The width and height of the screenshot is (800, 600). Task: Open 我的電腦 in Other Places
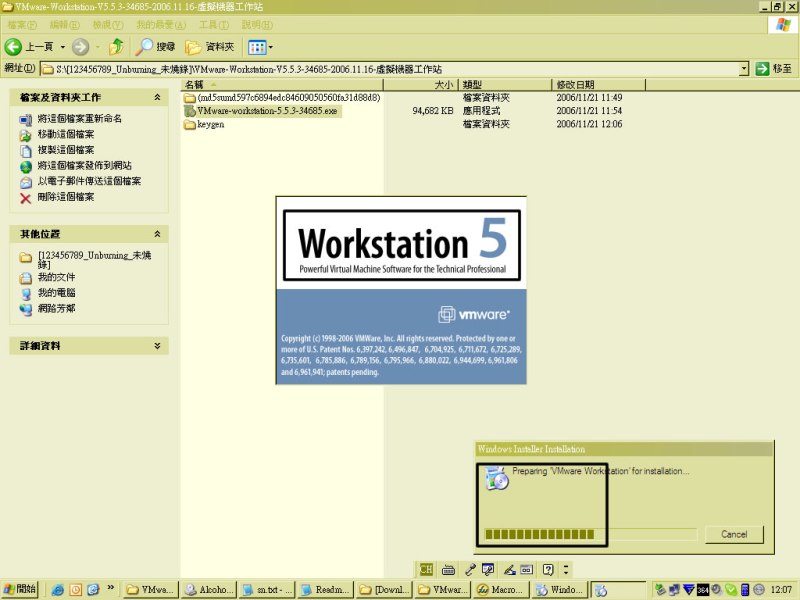click(56, 292)
